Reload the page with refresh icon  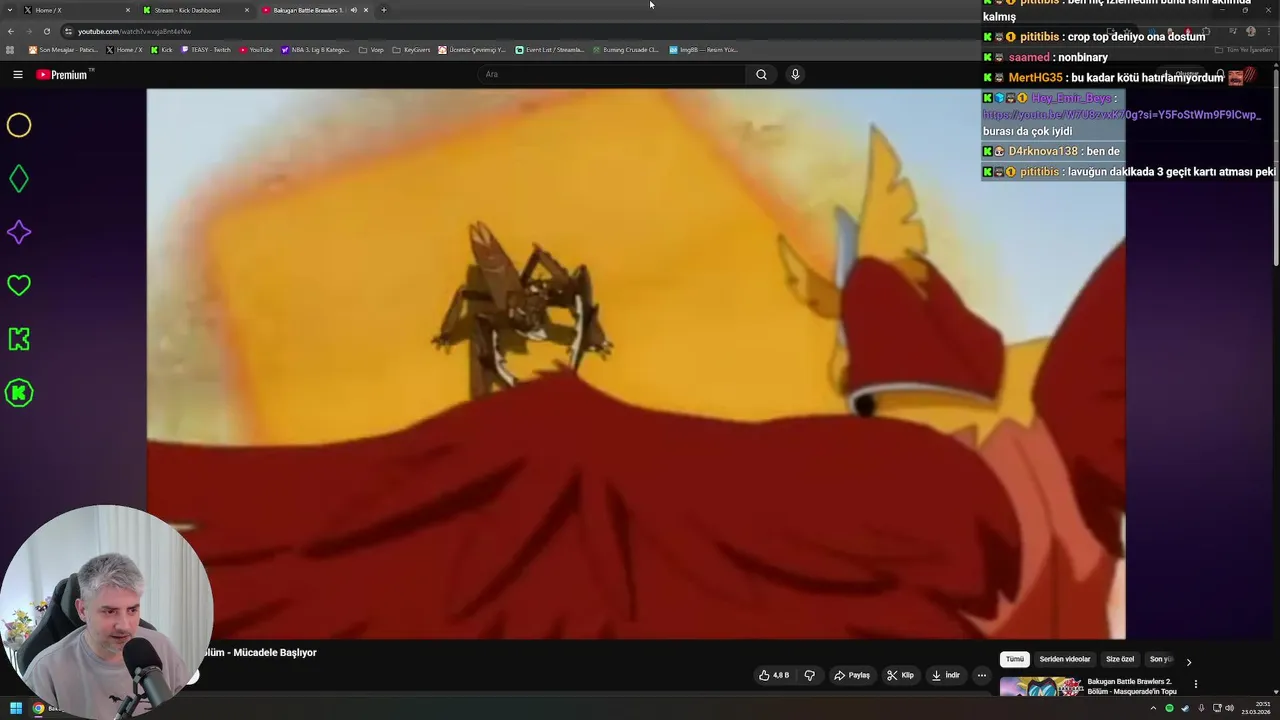(46, 31)
